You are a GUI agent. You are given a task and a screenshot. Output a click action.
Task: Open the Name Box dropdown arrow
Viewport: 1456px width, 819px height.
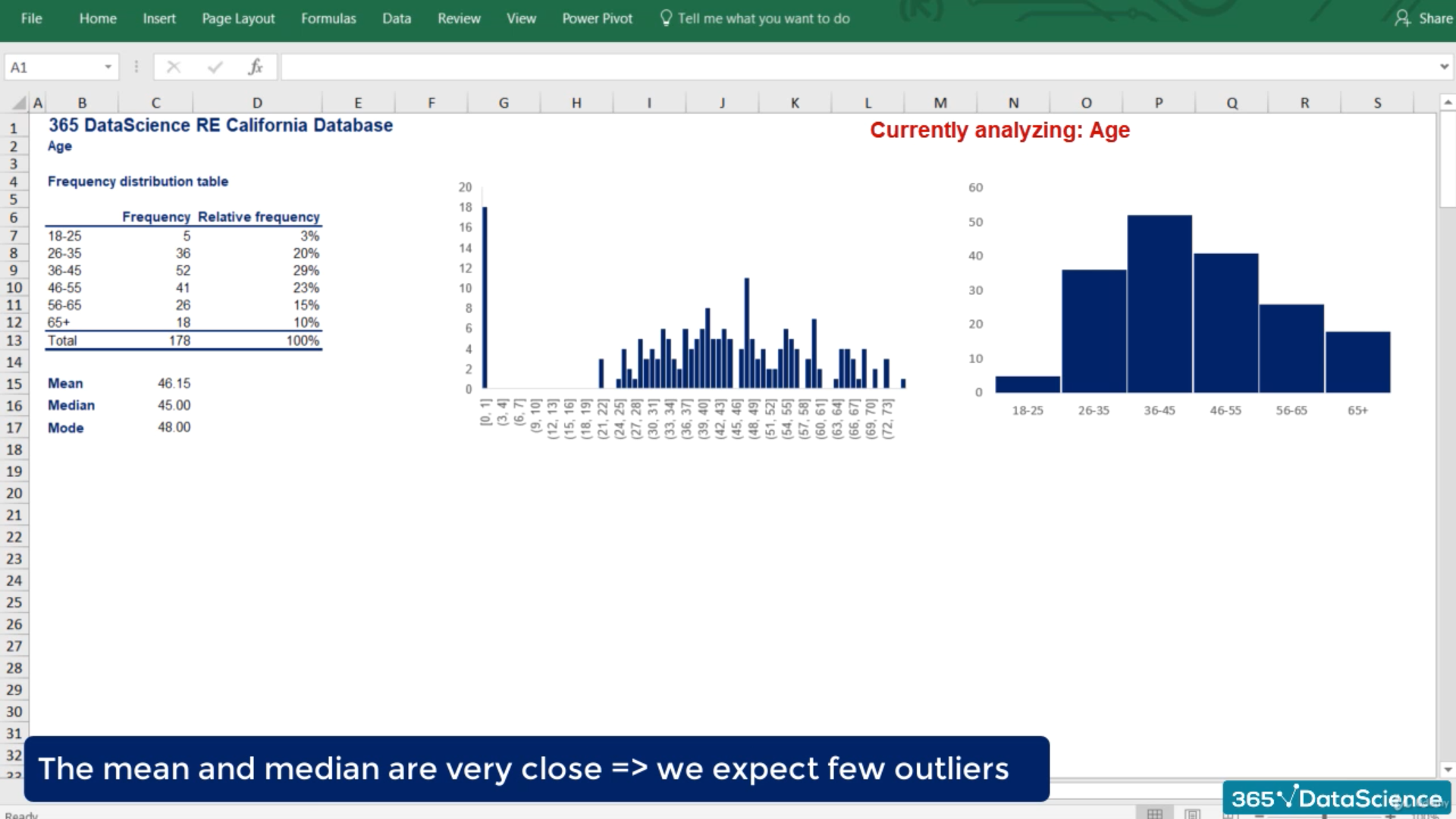[108, 67]
